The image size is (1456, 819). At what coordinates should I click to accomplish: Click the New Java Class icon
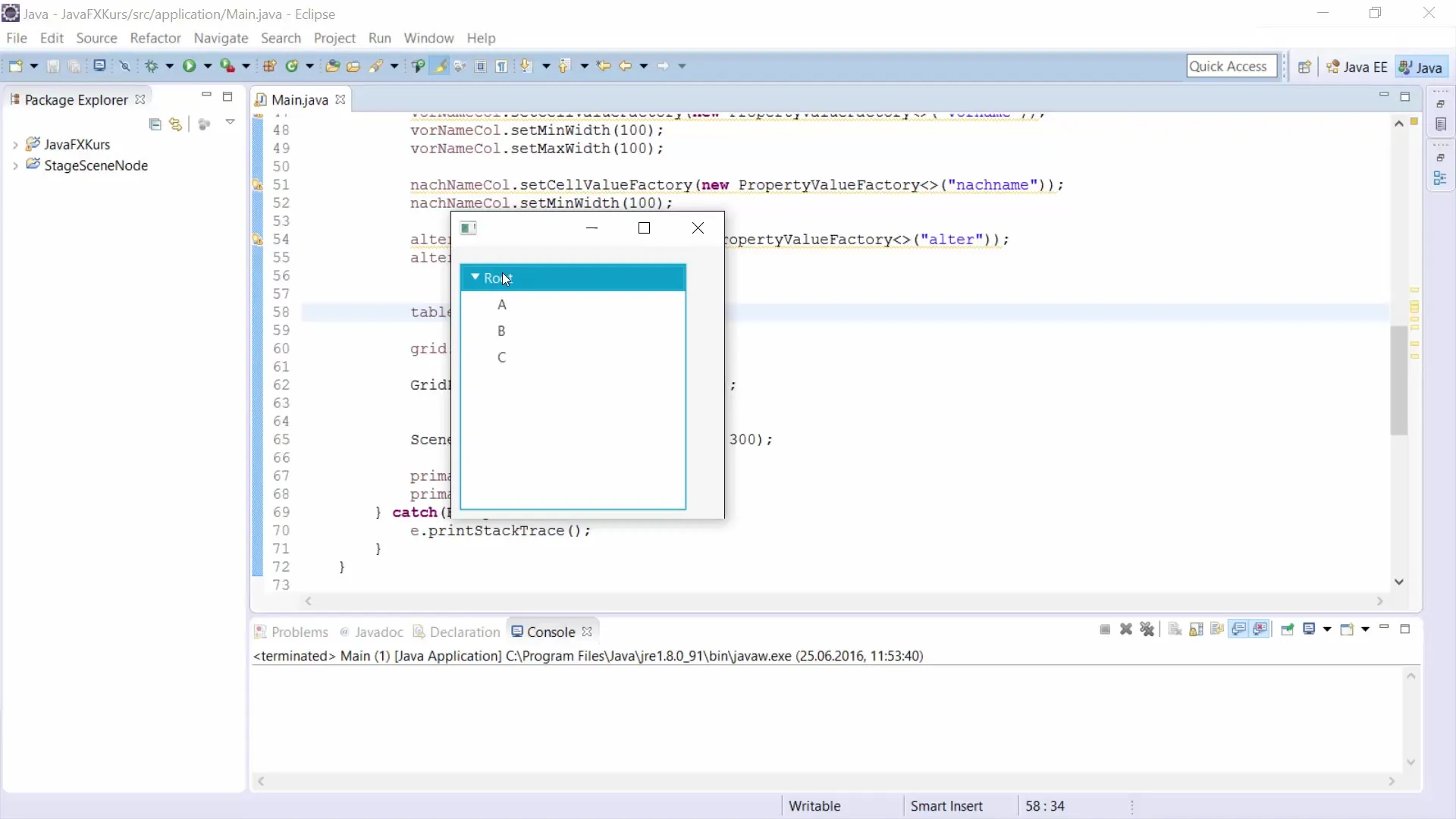tap(292, 66)
